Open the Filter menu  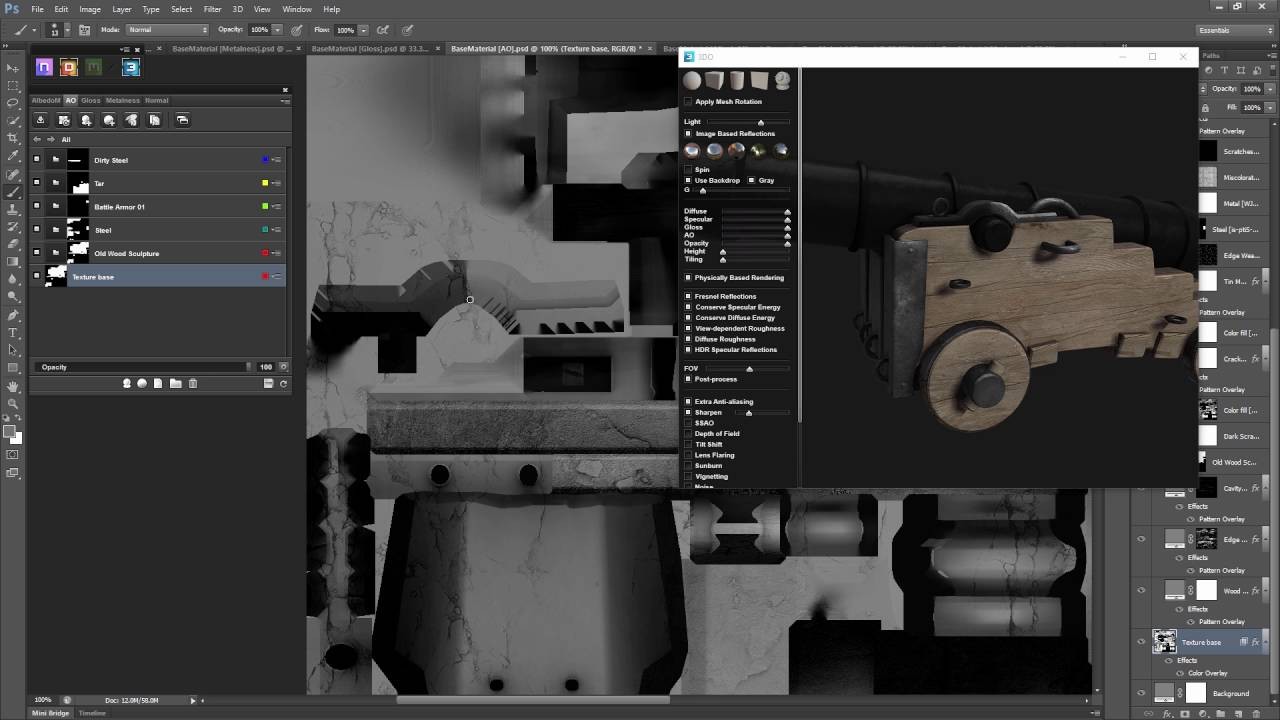point(213,9)
